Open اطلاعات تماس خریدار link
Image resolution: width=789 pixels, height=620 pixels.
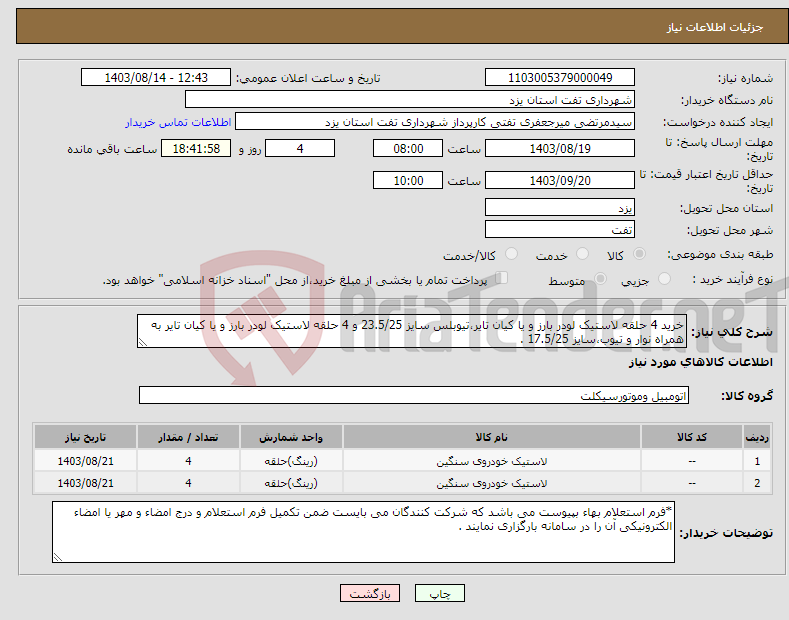coord(178,122)
